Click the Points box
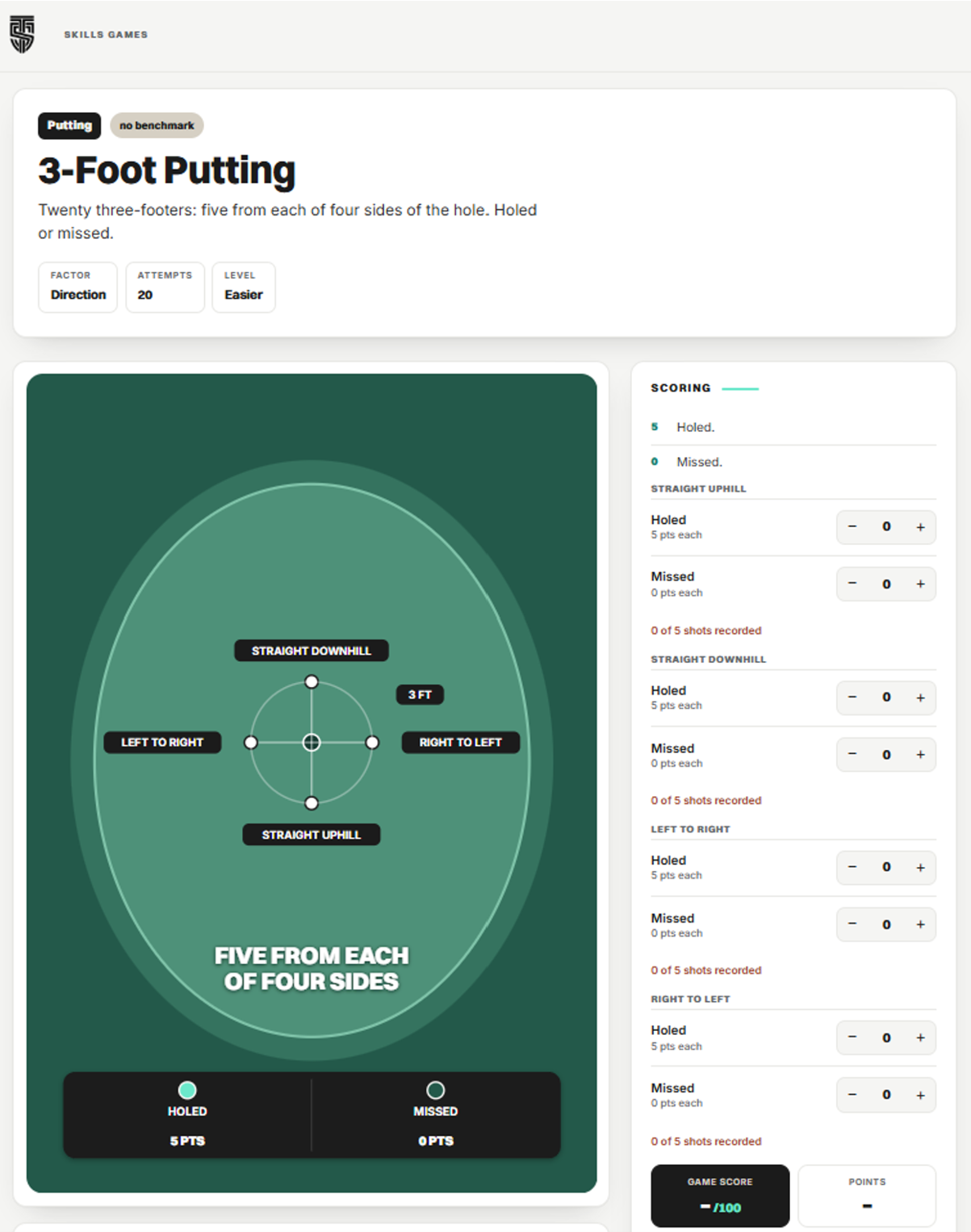This screenshot has height=1232, width=971. (867, 1196)
